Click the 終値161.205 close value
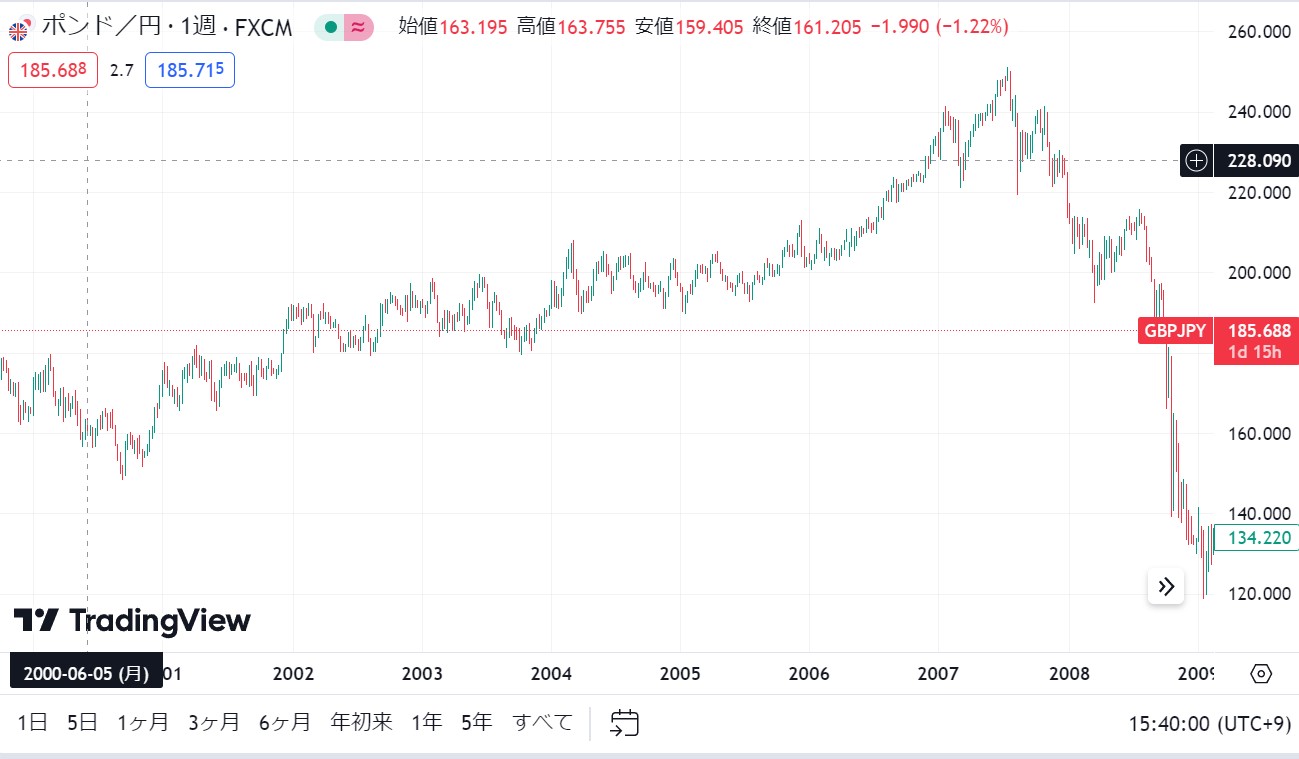 [807, 27]
